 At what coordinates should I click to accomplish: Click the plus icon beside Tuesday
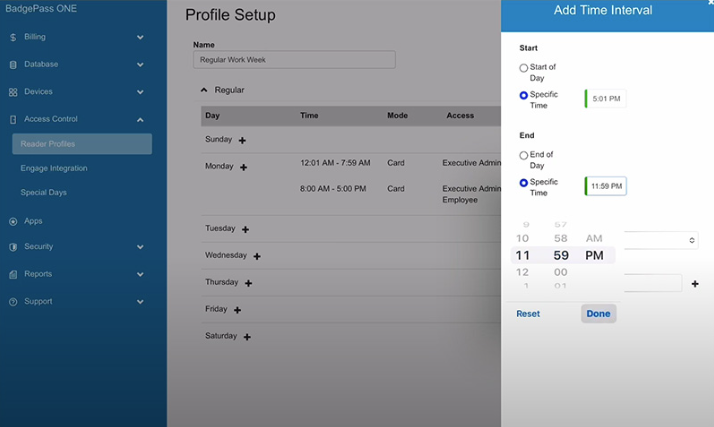[x=245, y=229]
